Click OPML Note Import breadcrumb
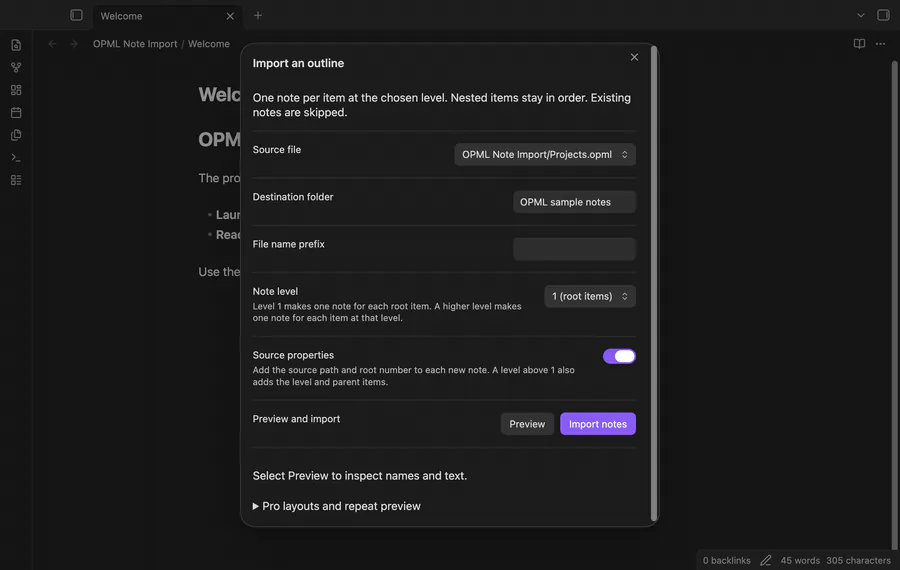The width and height of the screenshot is (900, 570). pyautogui.click(x=135, y=44)
